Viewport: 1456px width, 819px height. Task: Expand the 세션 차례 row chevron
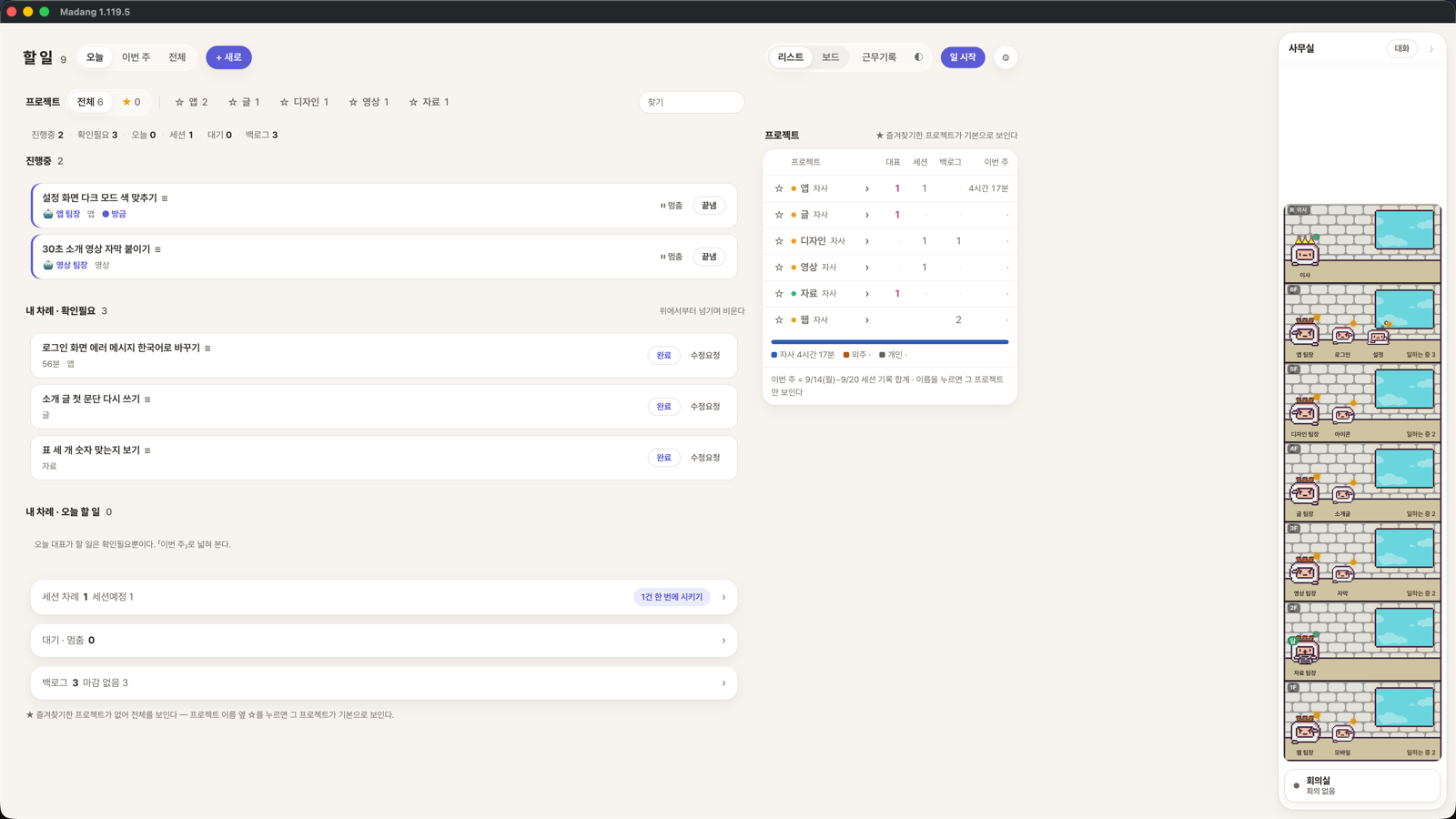tap(724, 597)
